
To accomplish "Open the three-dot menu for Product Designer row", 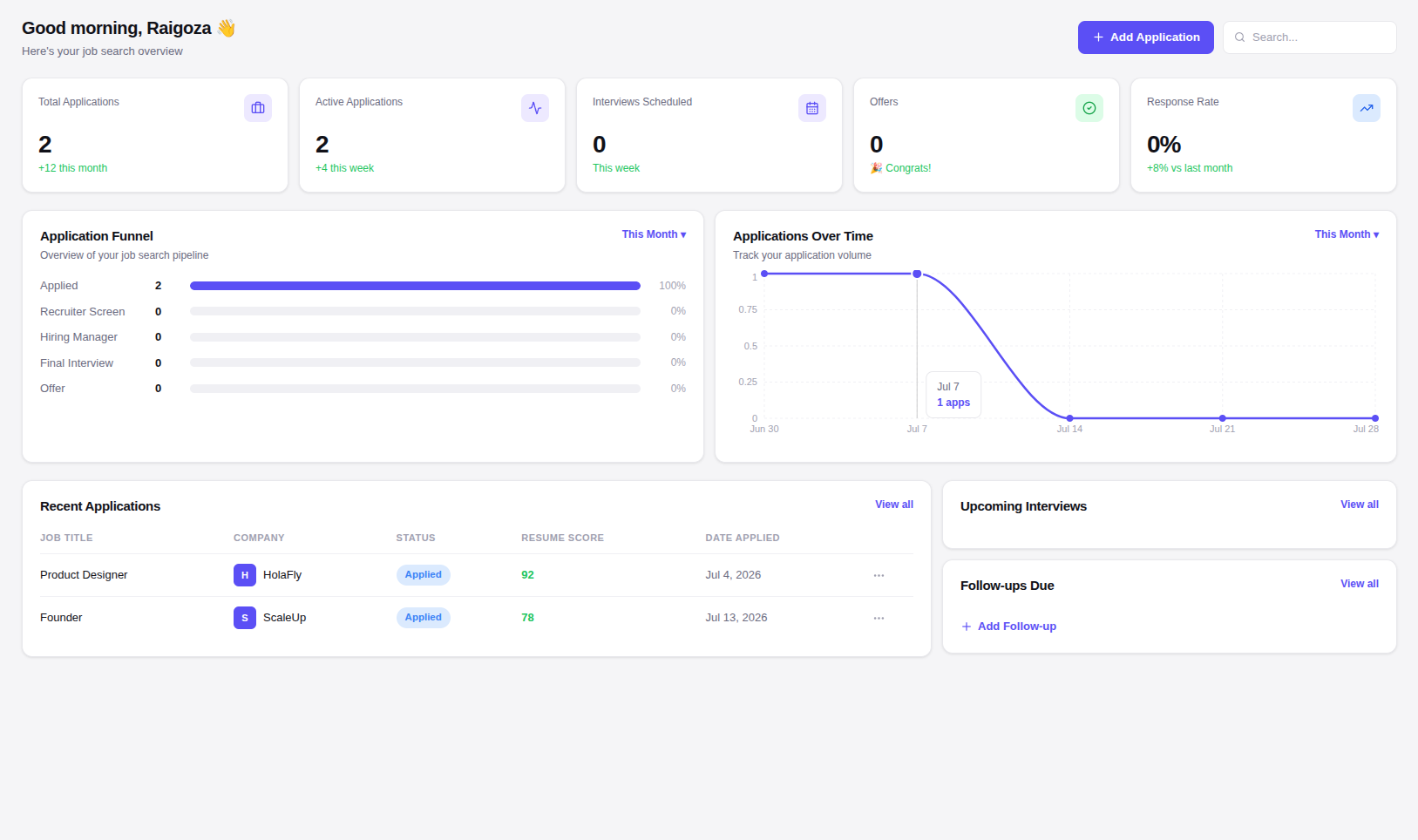I will tap(879, 575).
